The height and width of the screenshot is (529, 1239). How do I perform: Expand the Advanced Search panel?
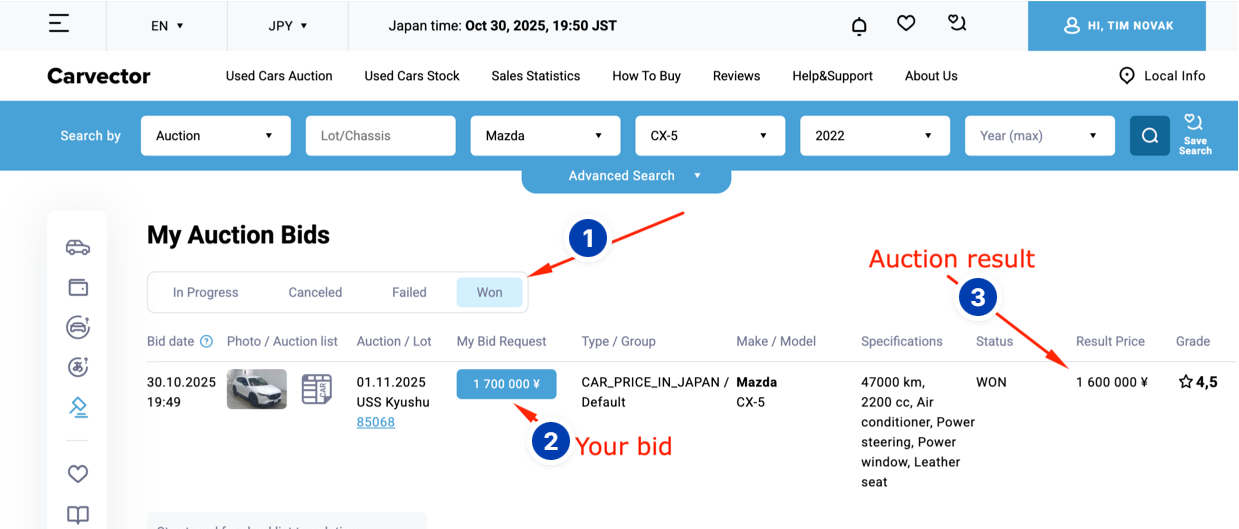pos(626,177)
